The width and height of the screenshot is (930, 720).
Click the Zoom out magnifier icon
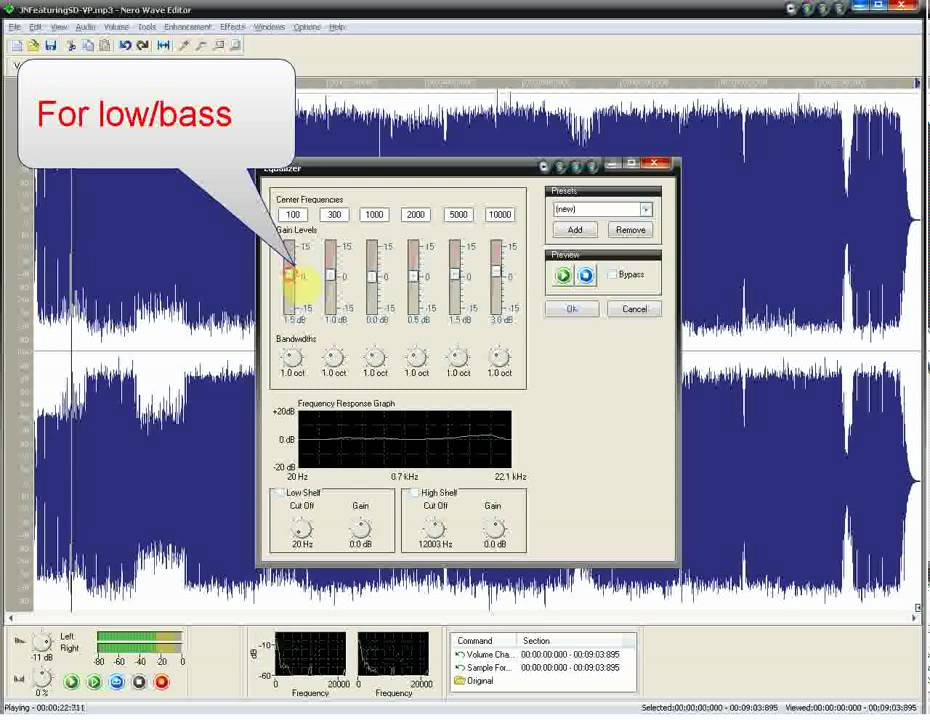(201, 46)
